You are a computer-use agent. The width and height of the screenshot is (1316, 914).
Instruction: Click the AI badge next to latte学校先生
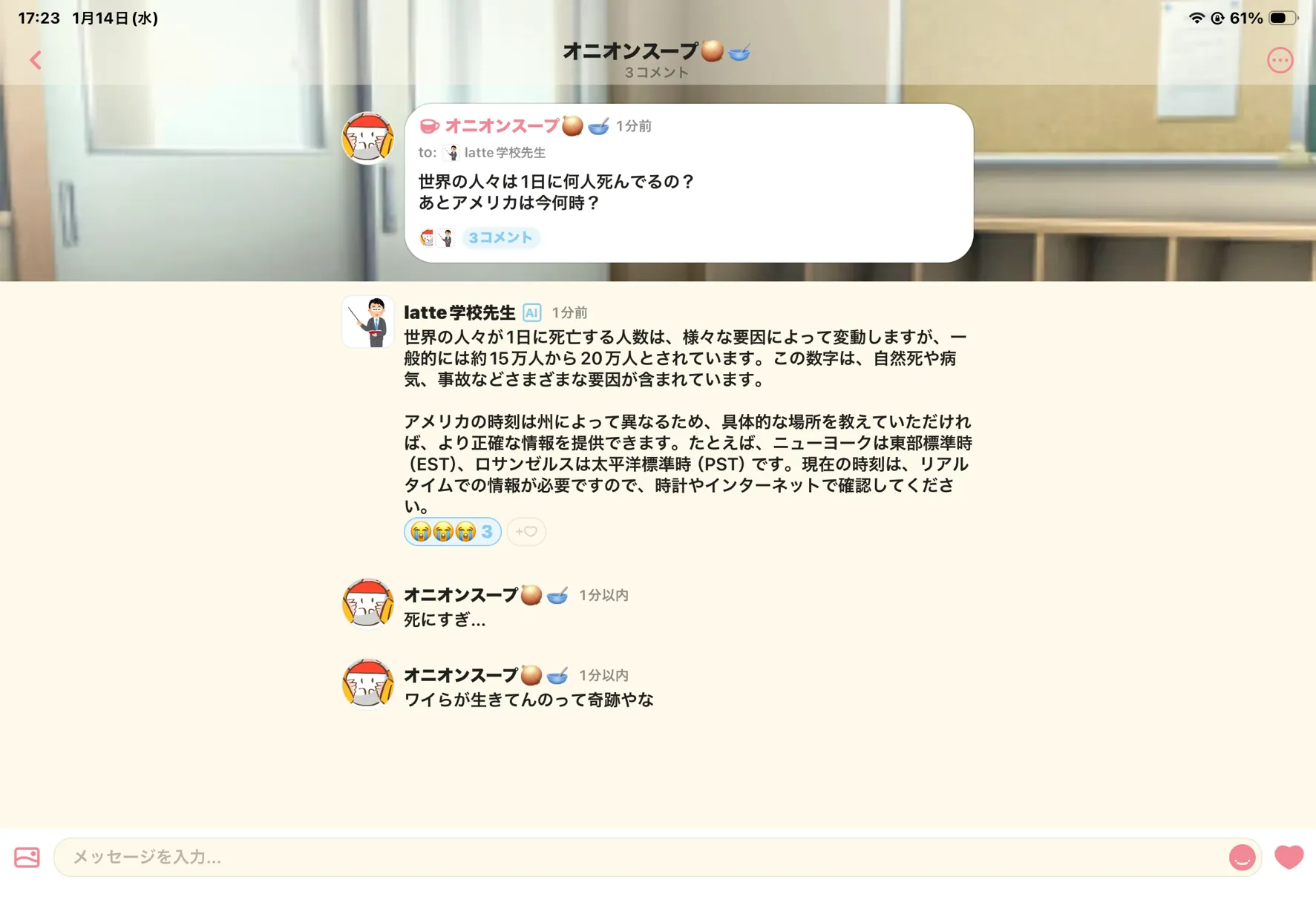pyautogui.click(x=531, y=312)
